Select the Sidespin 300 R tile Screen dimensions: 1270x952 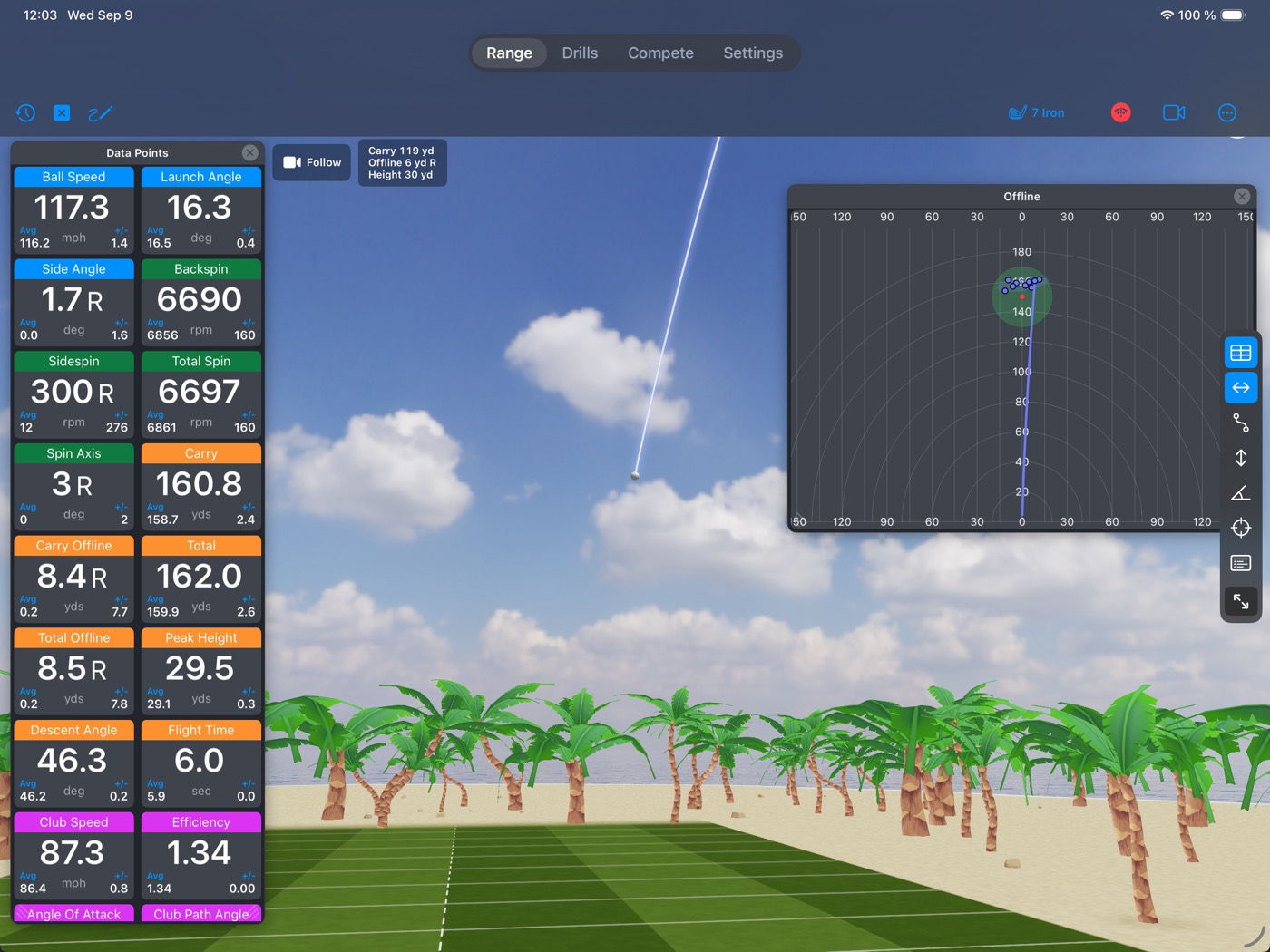point(73,394)
